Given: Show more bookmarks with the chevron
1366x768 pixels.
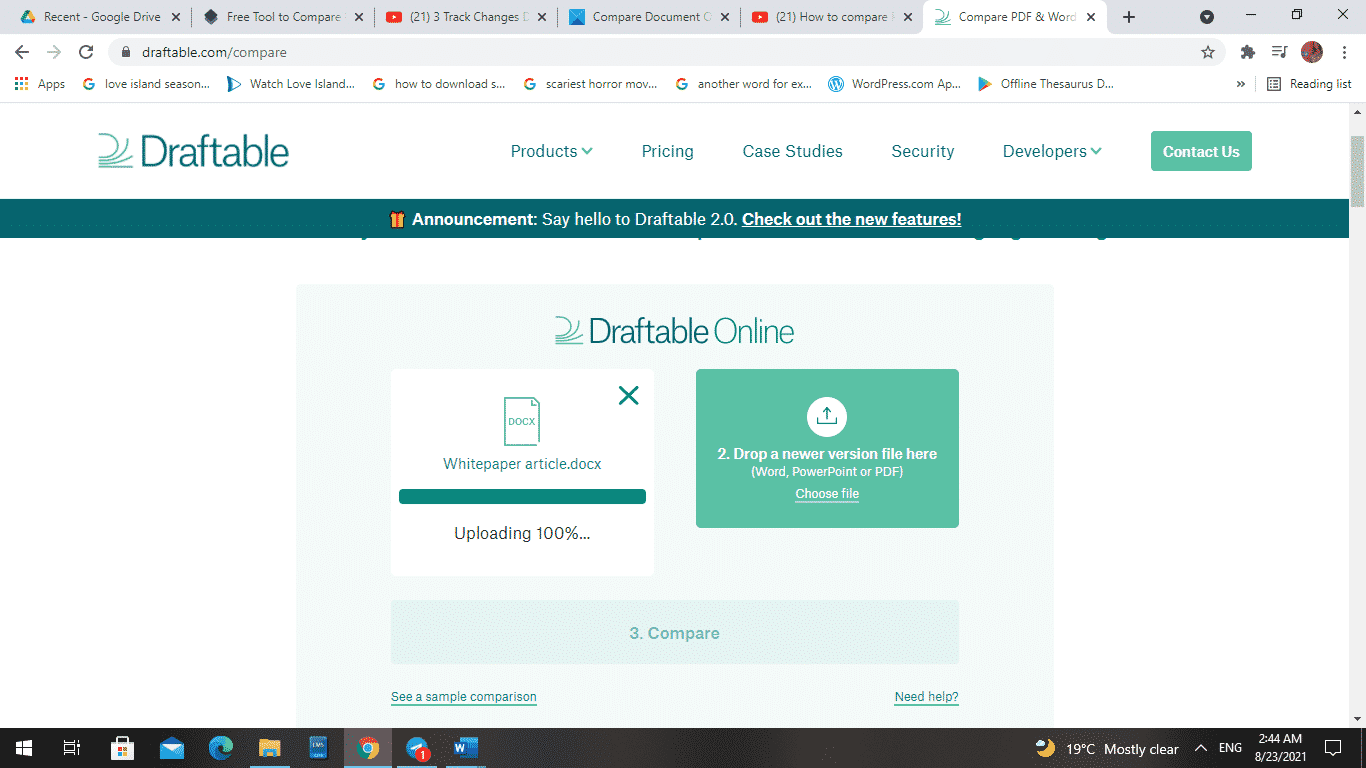Looking at the screenshot, I should click(x=1241, y=84).
